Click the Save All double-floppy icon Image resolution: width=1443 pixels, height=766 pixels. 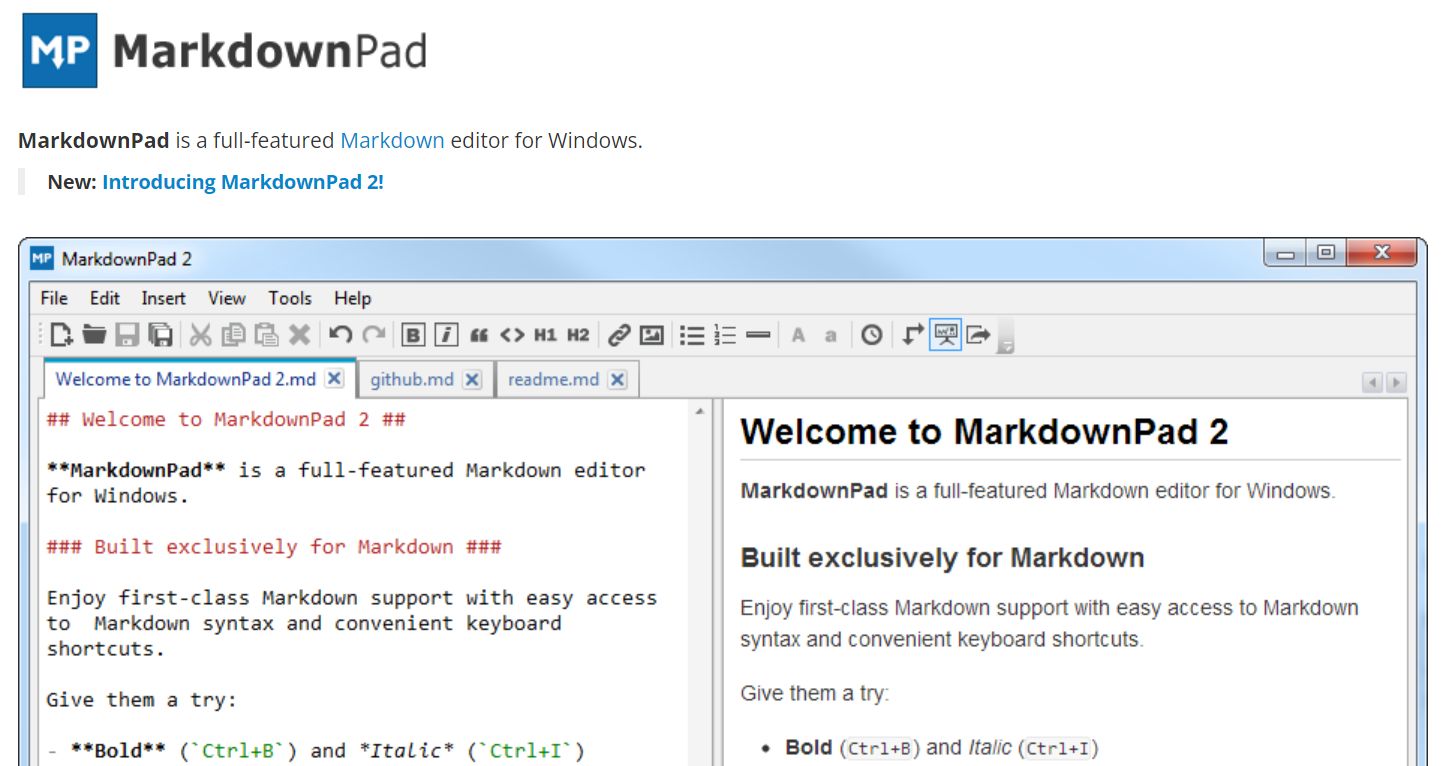[x=160, y=335]
